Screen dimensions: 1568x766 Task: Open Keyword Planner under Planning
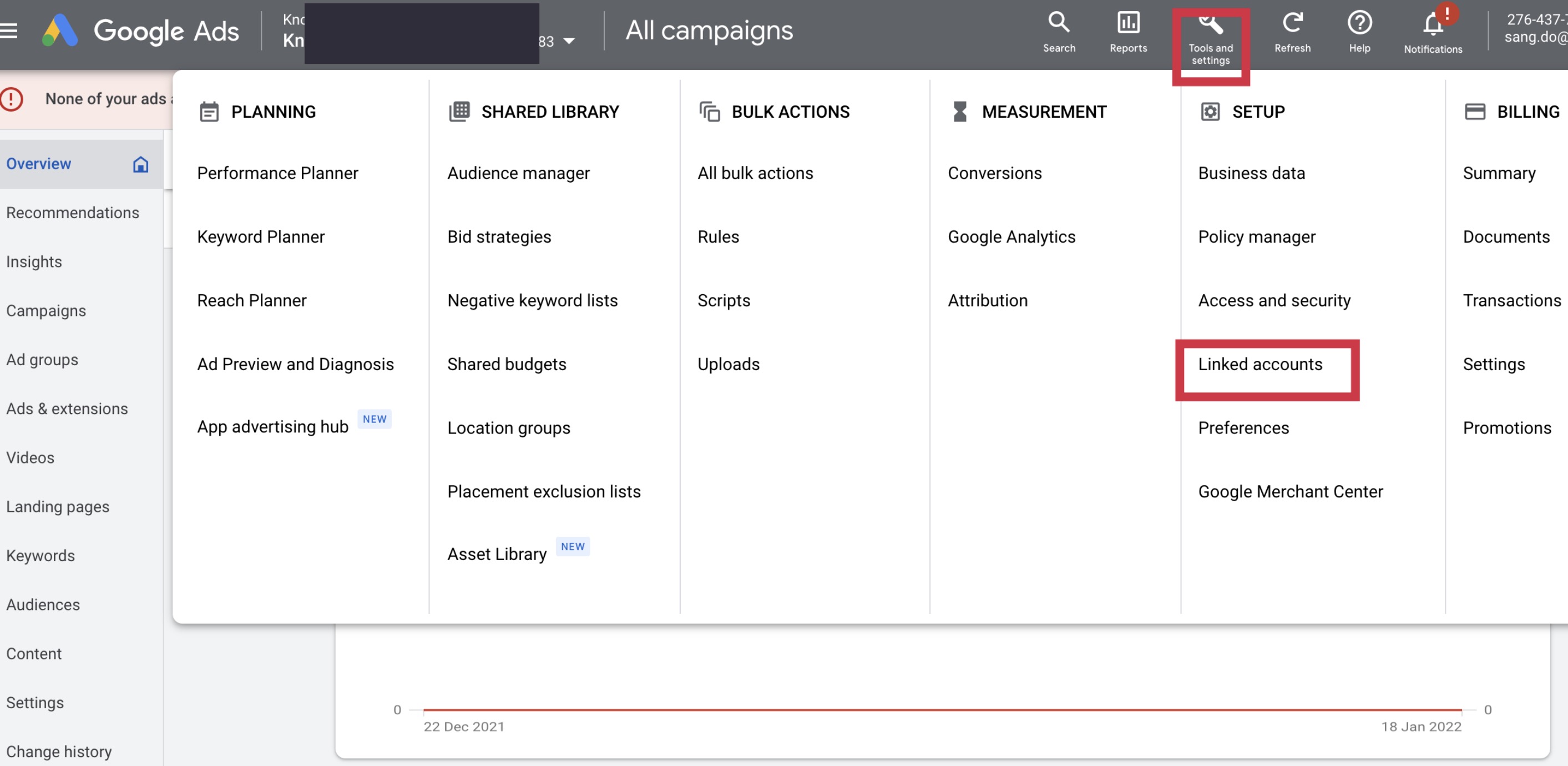click(x=261, y=237)
